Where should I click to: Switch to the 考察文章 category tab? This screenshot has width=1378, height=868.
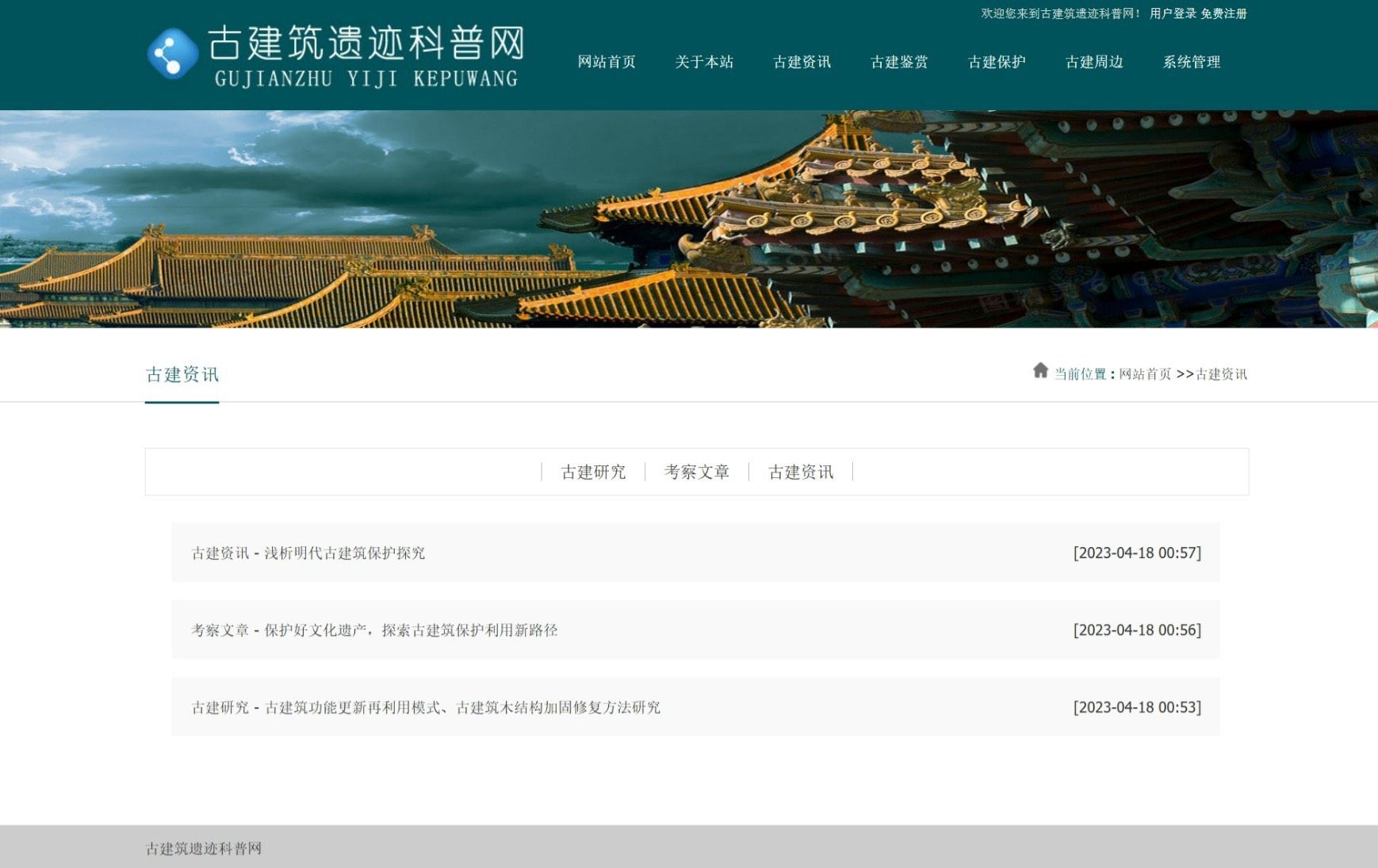(697, 472)
